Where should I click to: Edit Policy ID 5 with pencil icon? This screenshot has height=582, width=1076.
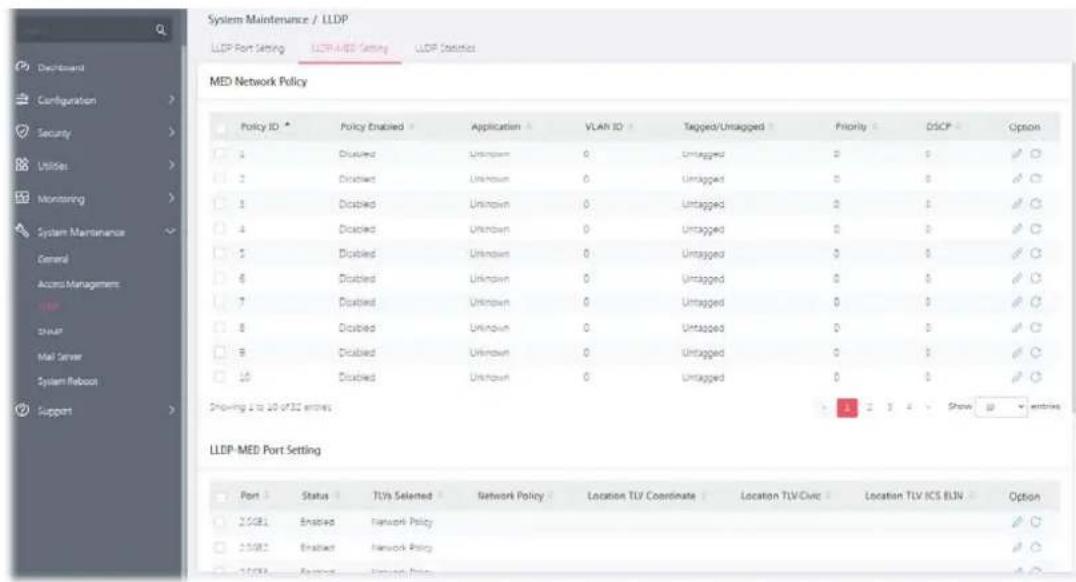tap(1017, 253)
